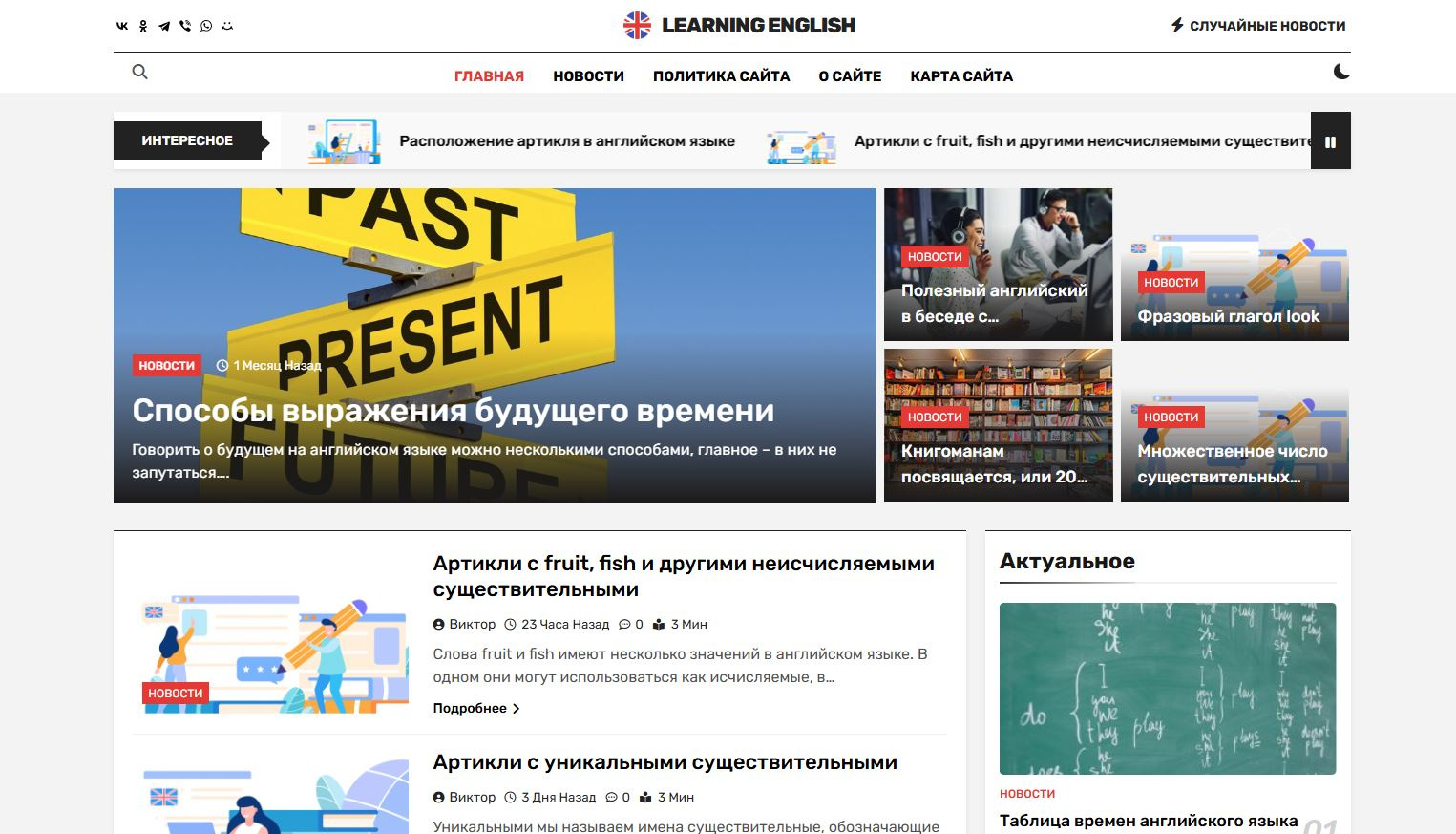Open article Артикли с fruit, fish headline in list
Viewport: 1456px width, 834px height.
point(684,577)
